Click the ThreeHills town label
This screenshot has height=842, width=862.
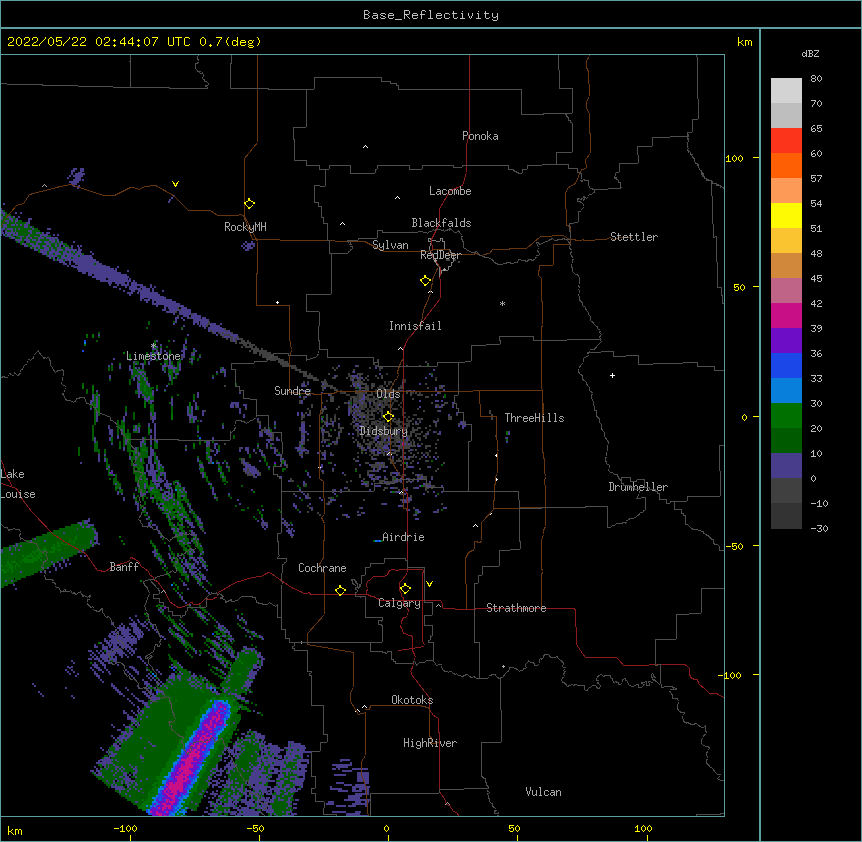[x=534, y=418]
